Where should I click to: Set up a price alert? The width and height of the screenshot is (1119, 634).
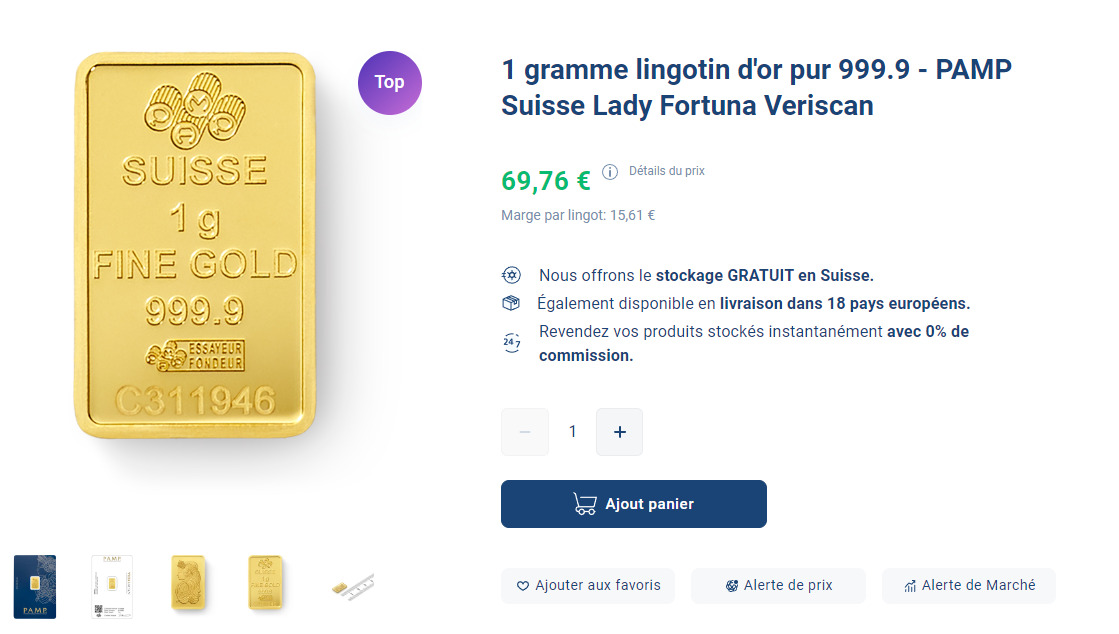point(778,586)
